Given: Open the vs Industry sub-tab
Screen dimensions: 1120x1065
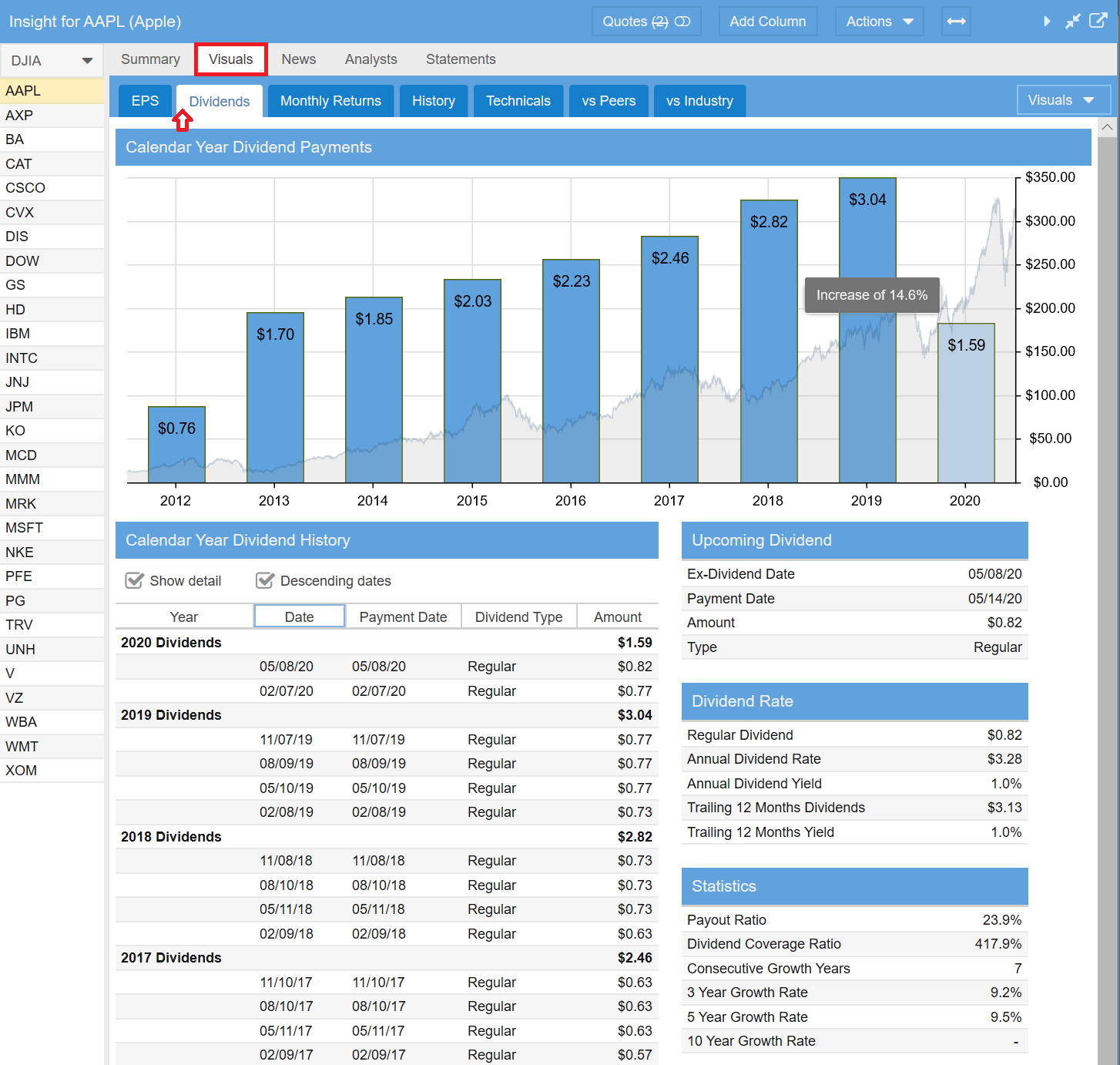Looking at the screenshot, I should 699,101.
